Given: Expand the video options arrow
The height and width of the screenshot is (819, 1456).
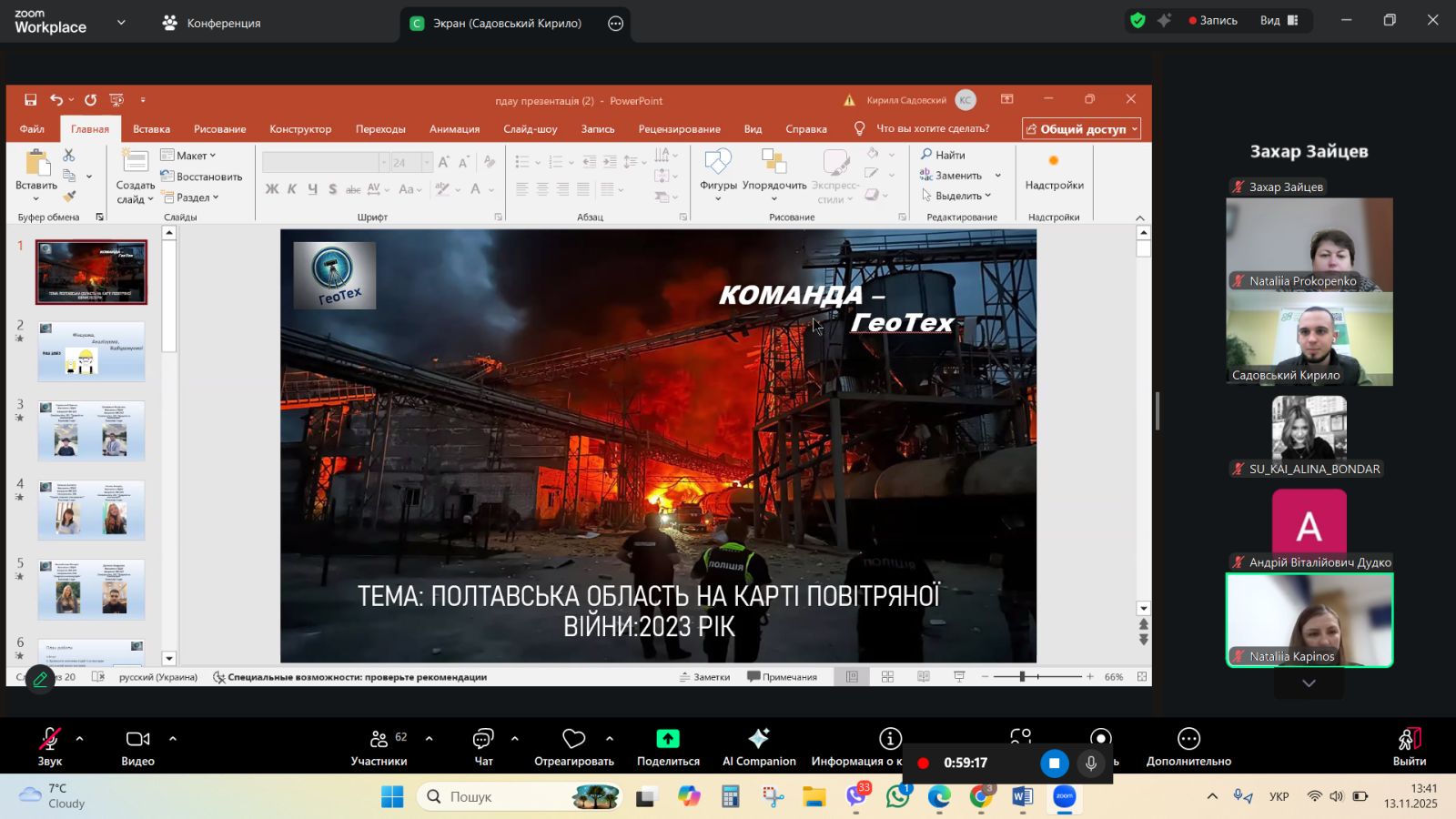Looking at the screenshot, I should tap(173, 739).
